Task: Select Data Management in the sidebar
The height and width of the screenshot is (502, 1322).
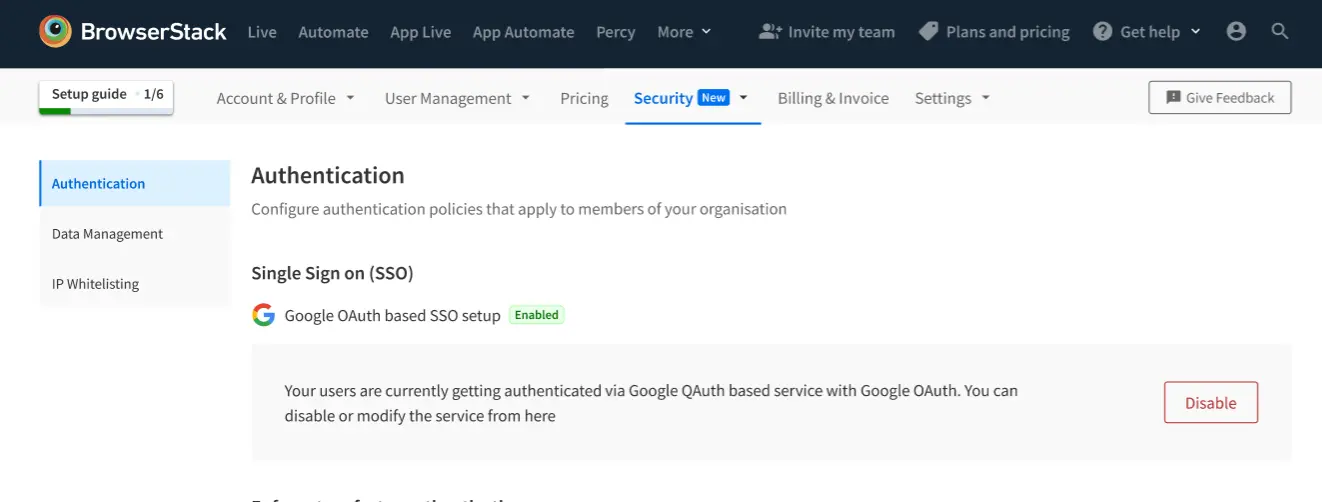Action: [107, 234]
